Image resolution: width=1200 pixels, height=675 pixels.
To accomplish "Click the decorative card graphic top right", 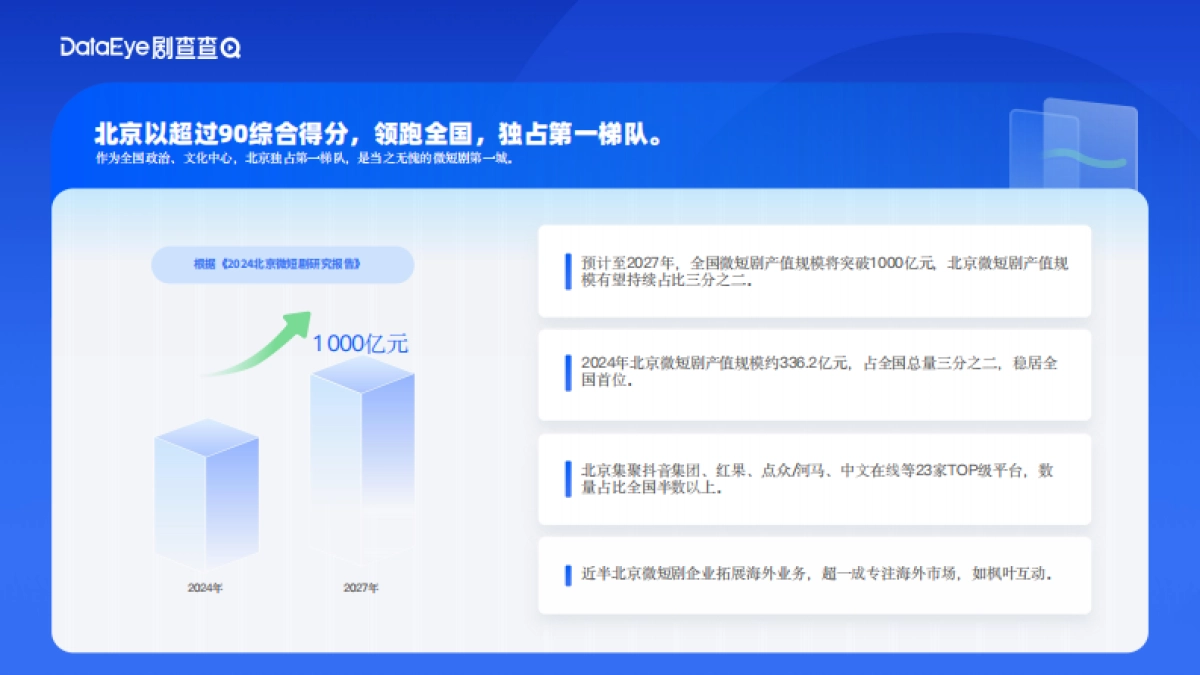I will tap(1072, 143).
